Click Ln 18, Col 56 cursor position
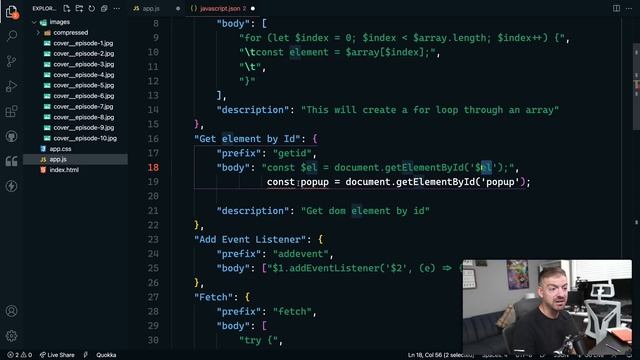 click(440, 355)
